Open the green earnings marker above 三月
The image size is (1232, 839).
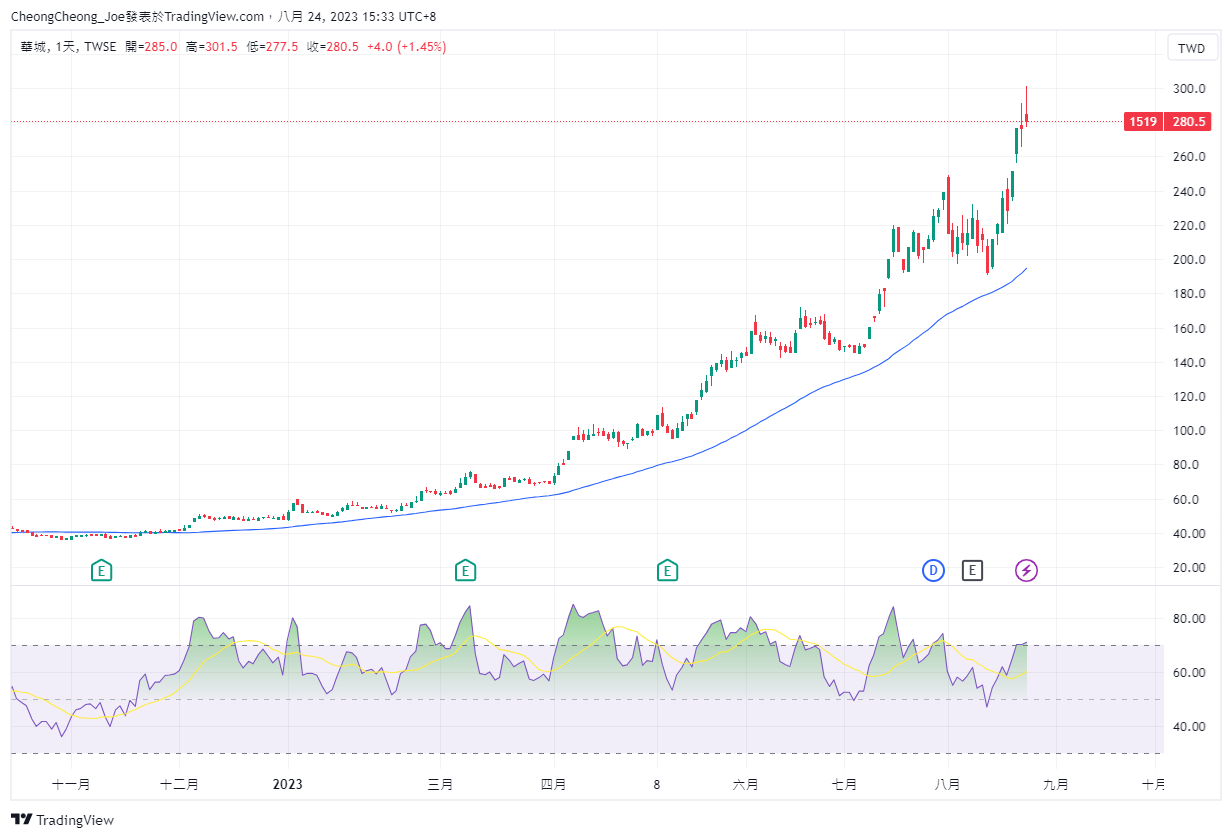coord(464,571)
